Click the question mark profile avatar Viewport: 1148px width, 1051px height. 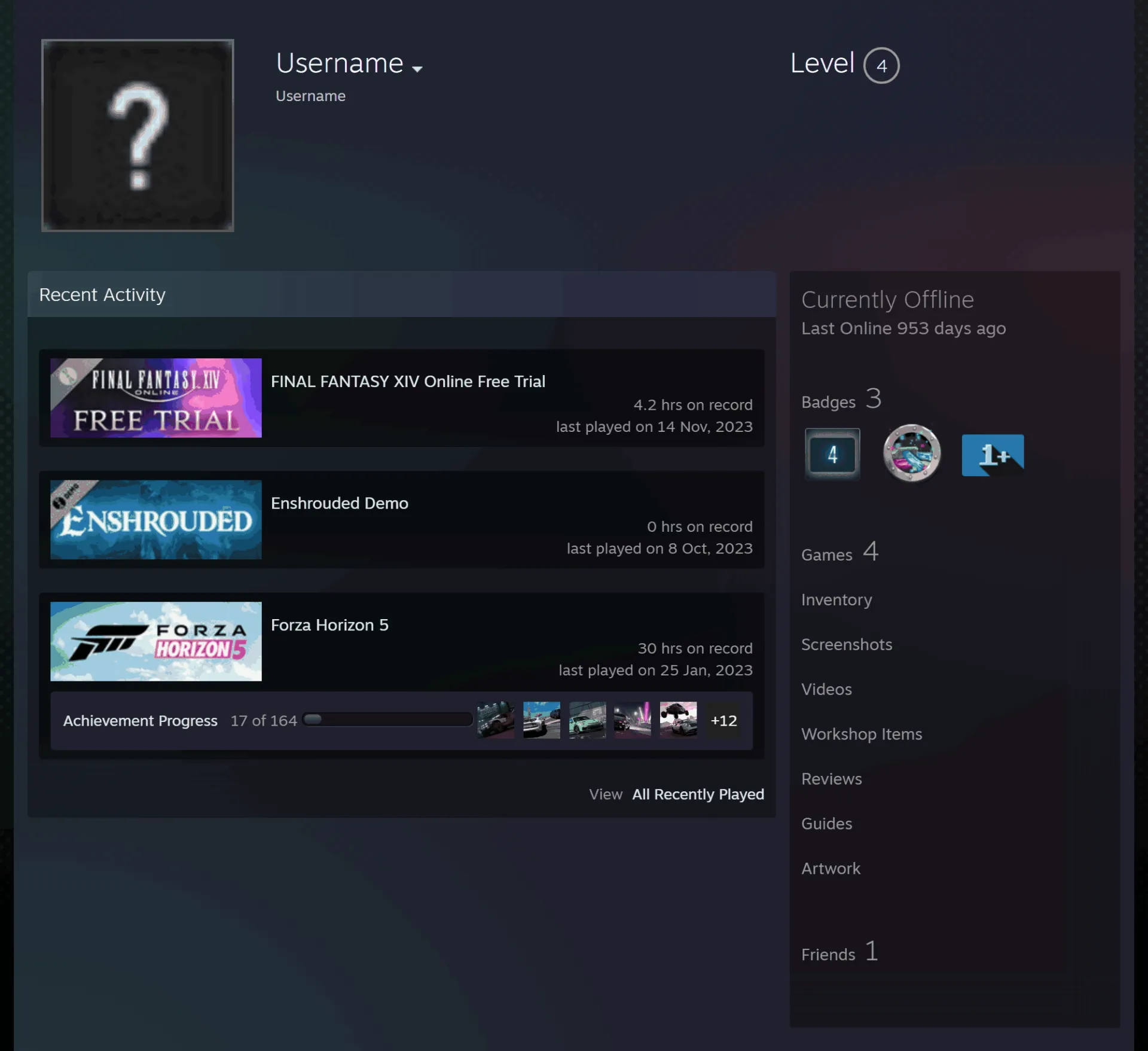(x=138, y=135)
